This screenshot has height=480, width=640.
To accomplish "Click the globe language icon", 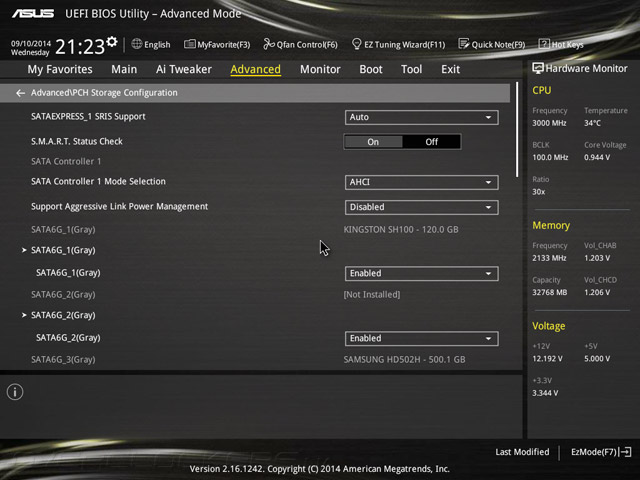I will (137, 44).
